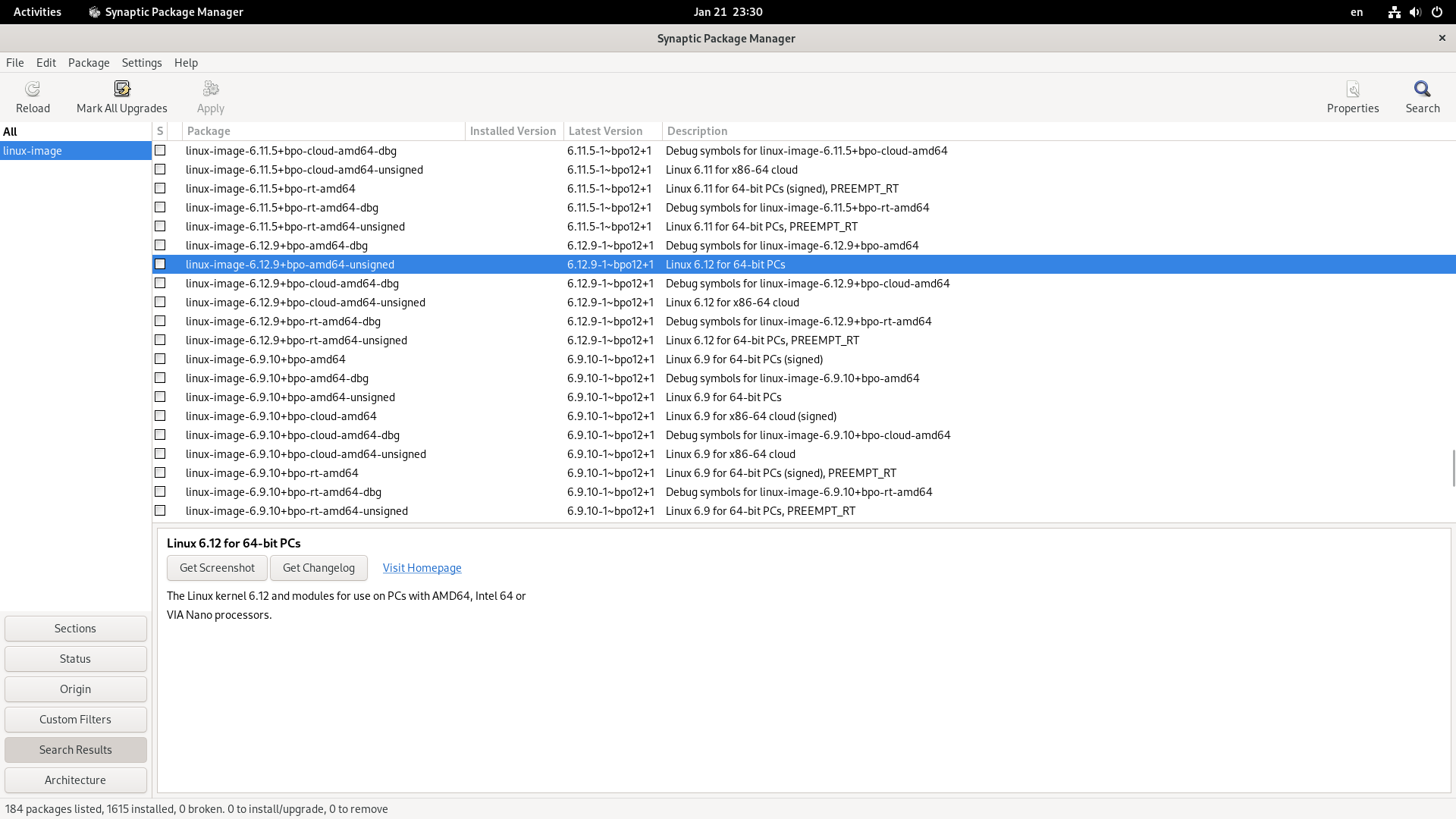This screenshot has width=1456, height=819.
Task: Switch to Custom Filters view
Action: coord(76,720)
